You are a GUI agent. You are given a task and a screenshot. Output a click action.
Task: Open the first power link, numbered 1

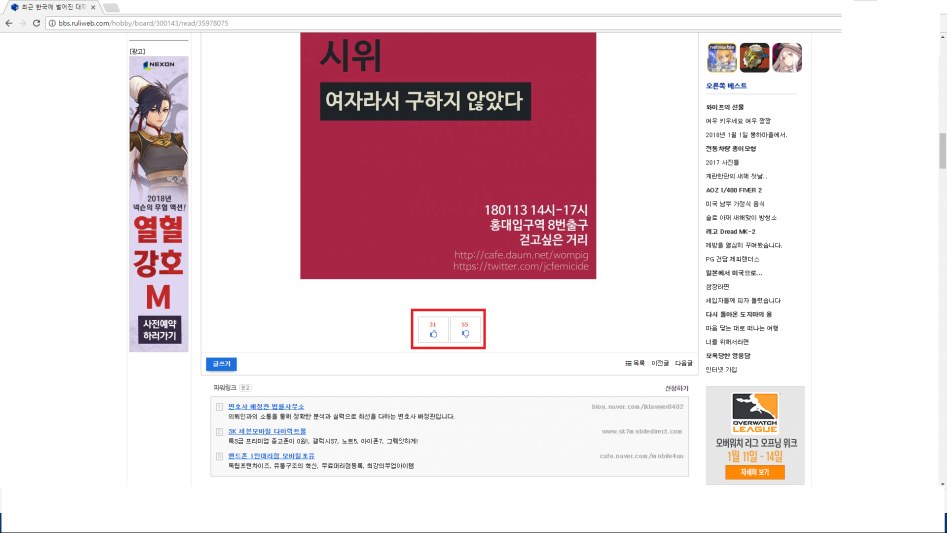(266, 407)
